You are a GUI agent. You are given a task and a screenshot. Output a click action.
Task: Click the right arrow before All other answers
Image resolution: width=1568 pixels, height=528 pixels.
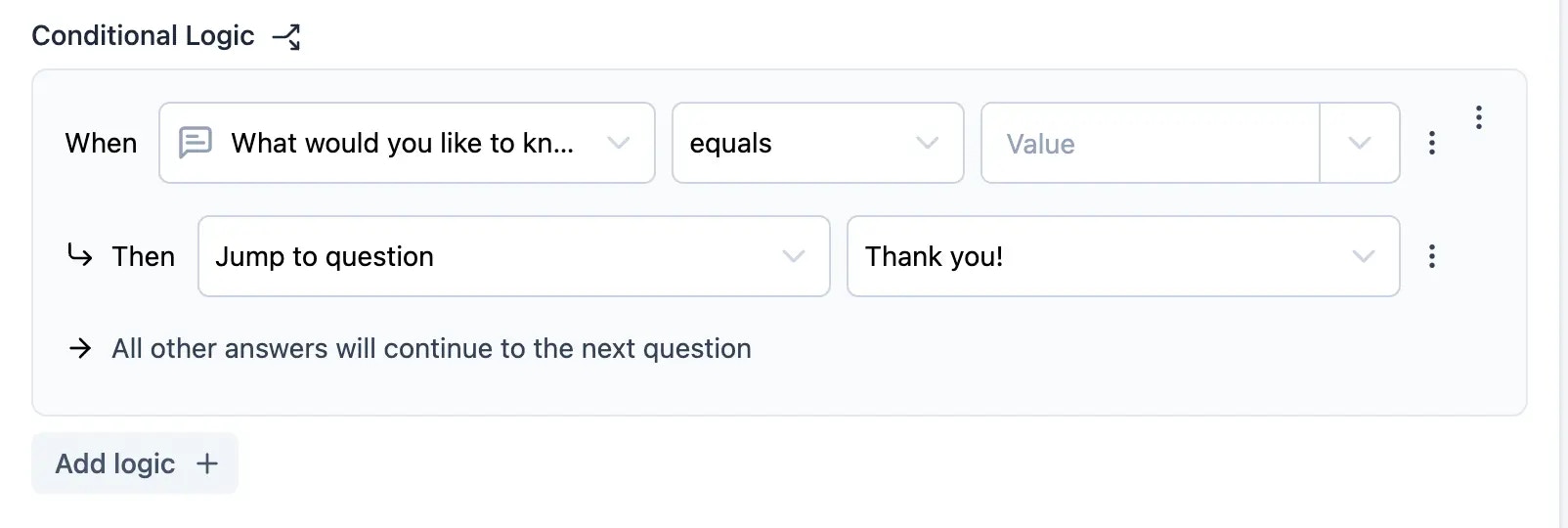pyautogui.click(x=80, y=348)
